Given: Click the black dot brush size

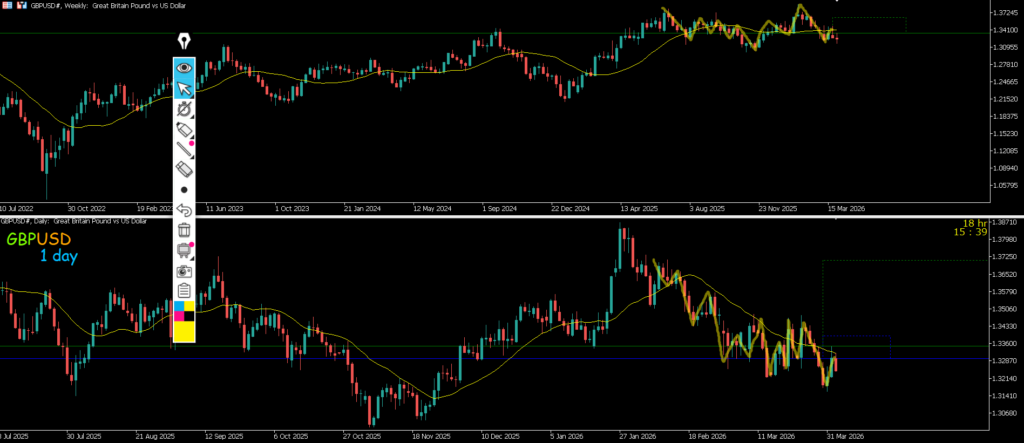Looking at the screenshot, I should [184, 189].
